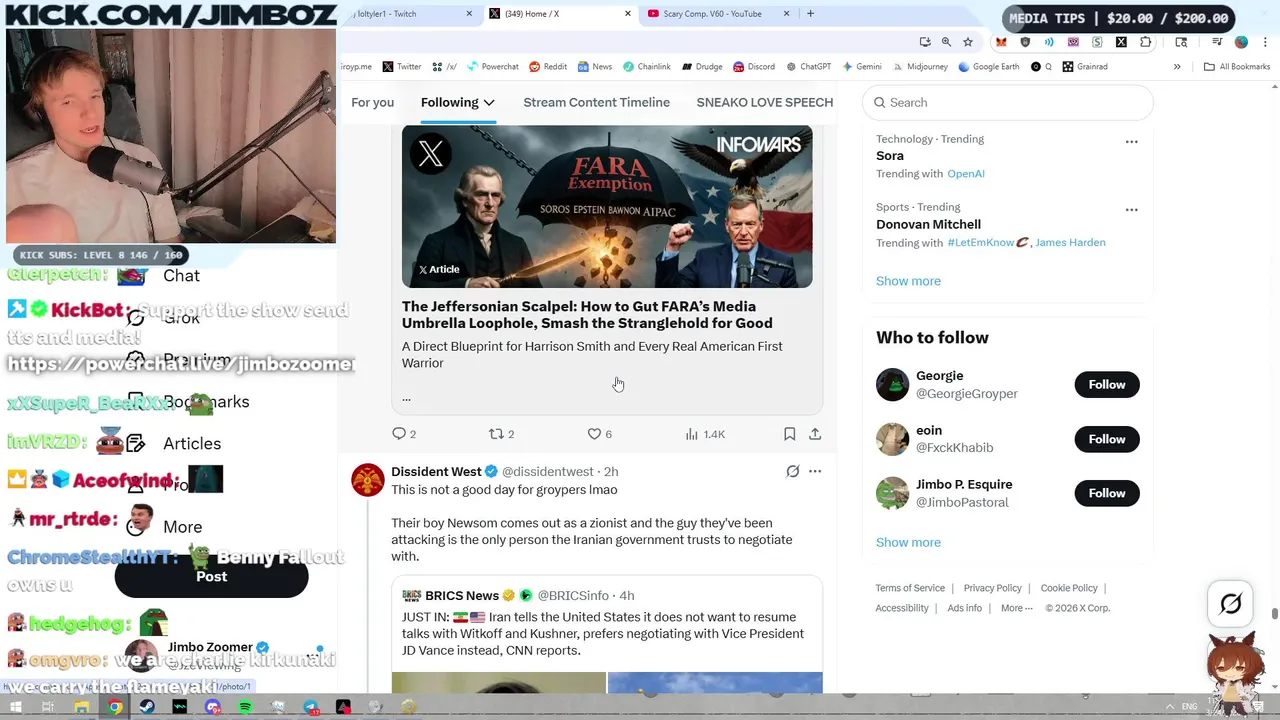Open reply icon on Jeffersonian Scalpel post
This screenshot has width=1280, height=720.
[399, 434]
